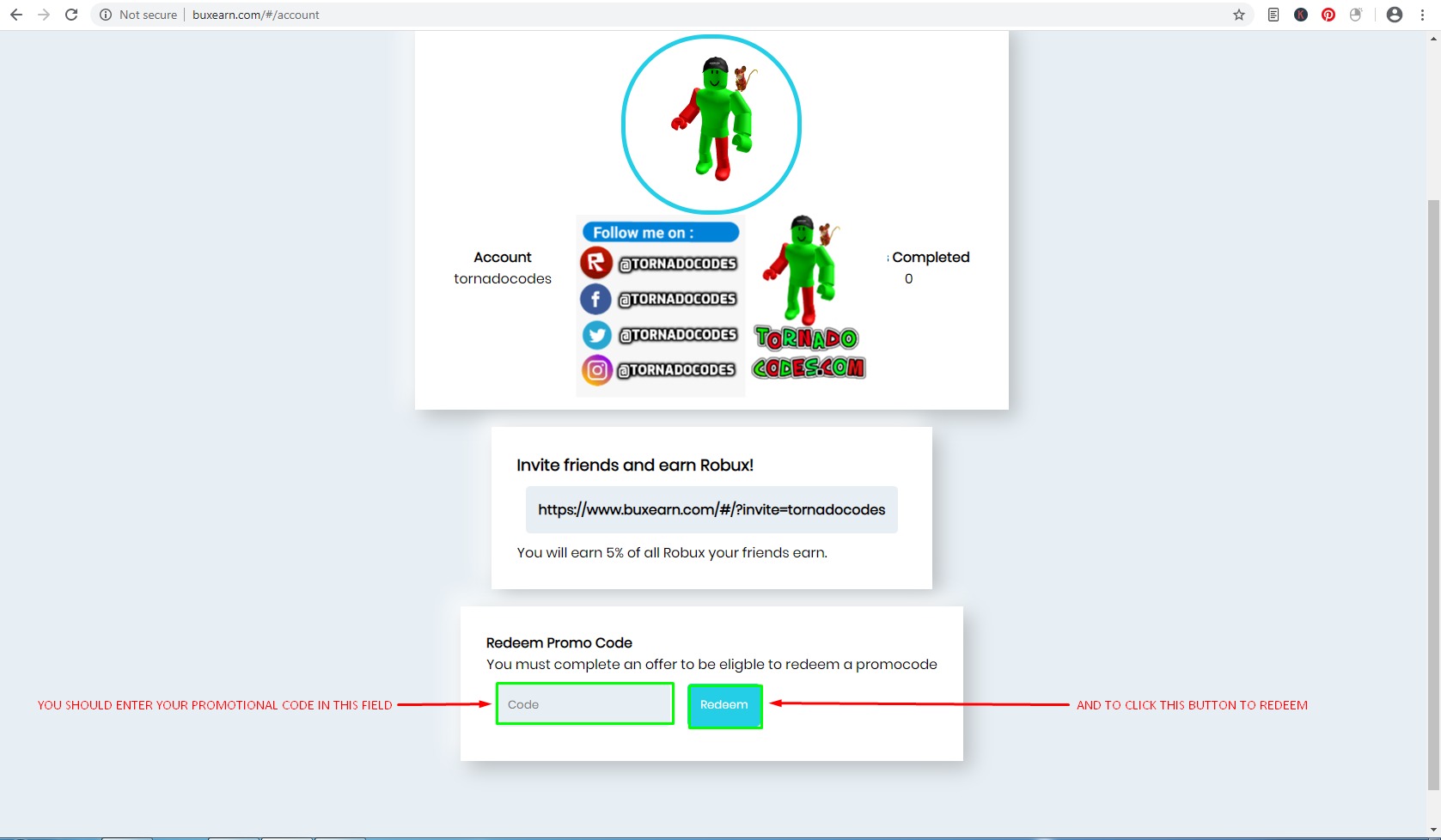Bookmark this page with the star icon
This screenshot has width=1441, height=840.
coord(1239,15)
